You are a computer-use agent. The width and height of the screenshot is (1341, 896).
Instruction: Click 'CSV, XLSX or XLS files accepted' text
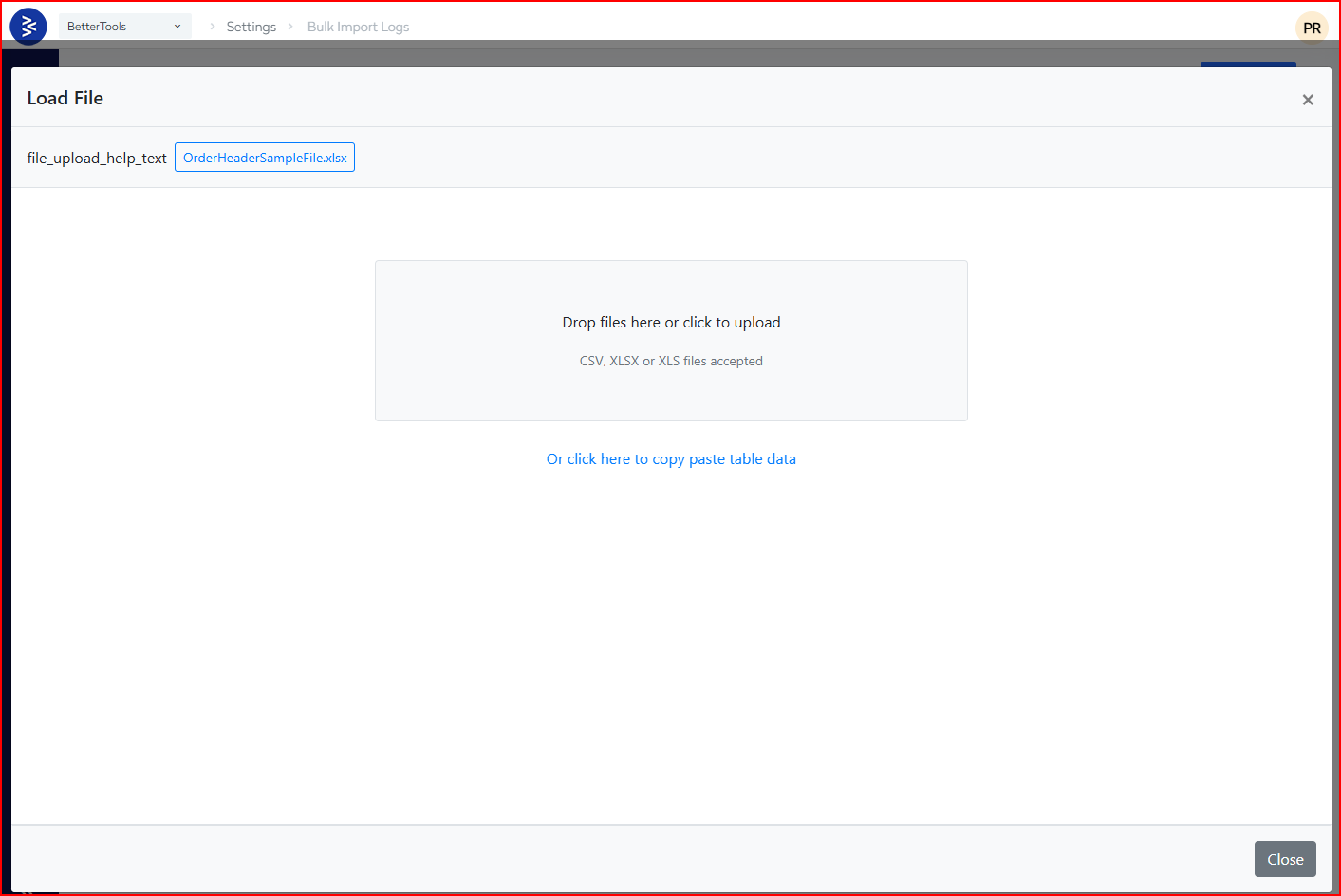pos(671,362)
